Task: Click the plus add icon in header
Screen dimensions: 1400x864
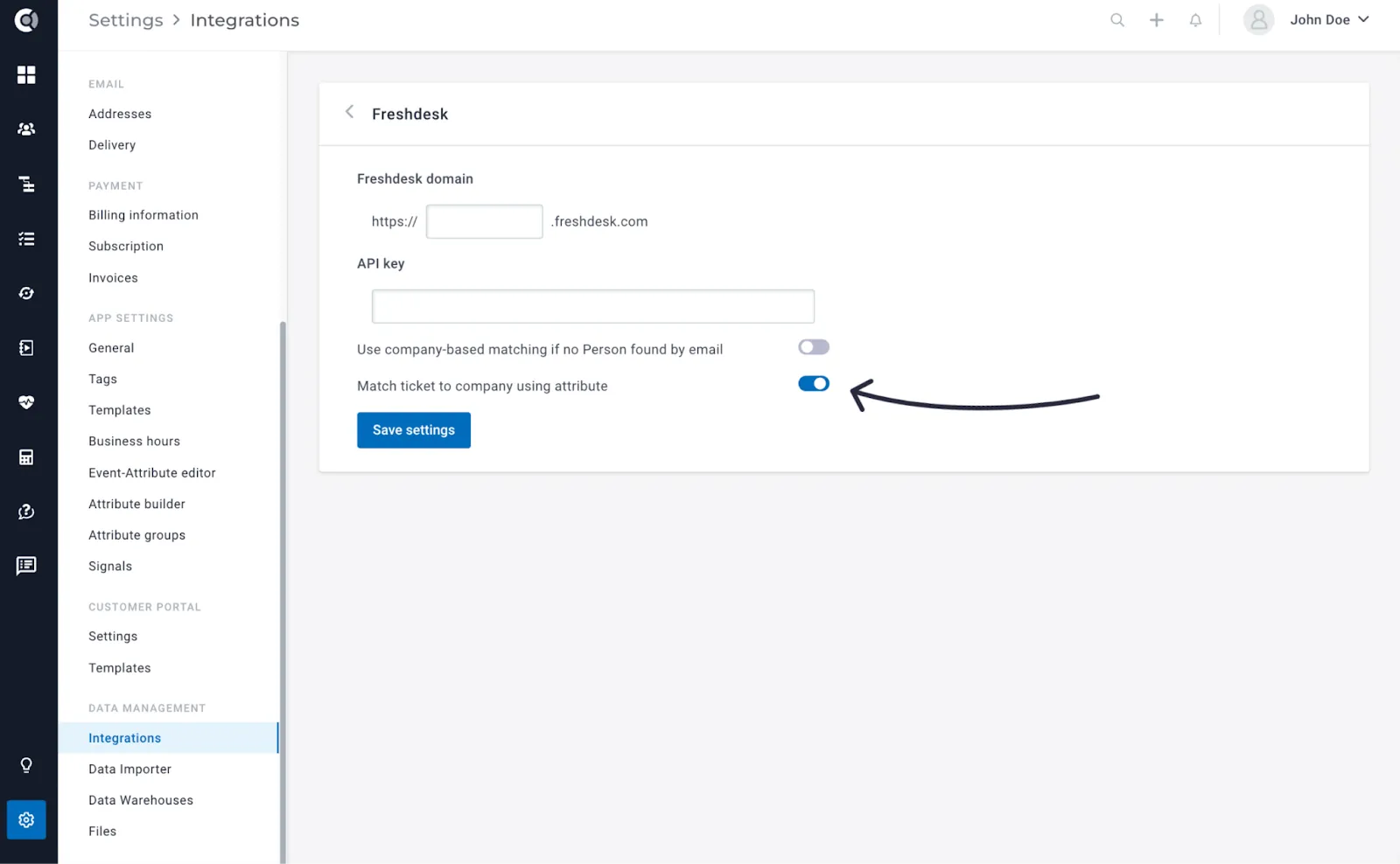Action: pos(1157,20)
